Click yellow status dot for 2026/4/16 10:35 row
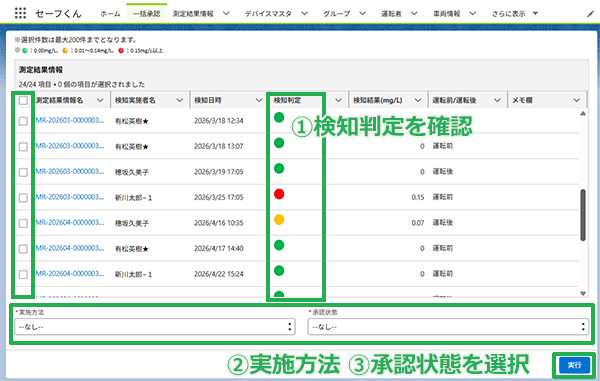This screenshot has height=381, width=600. pos(279,220)
